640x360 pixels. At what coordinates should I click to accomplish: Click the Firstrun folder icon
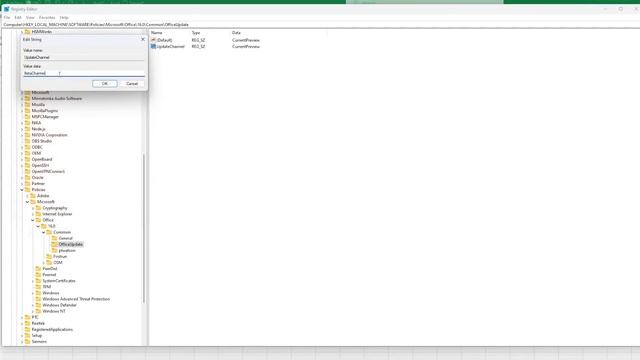[49, 256]
